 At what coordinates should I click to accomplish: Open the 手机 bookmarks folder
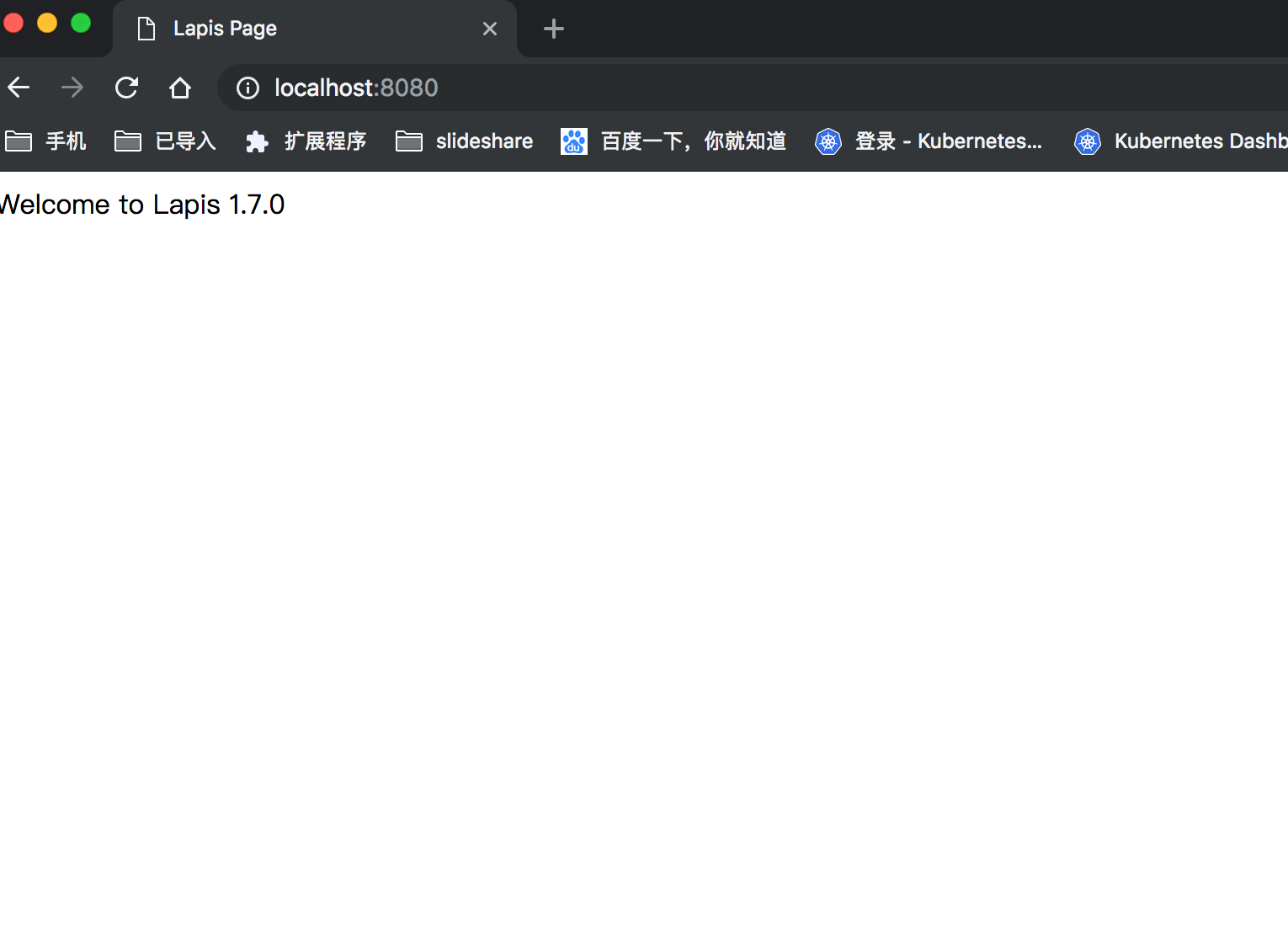(45, 141)
